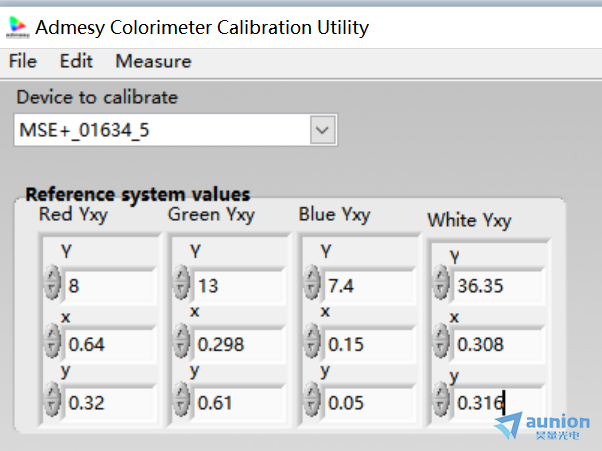This screenshot has height=451, width=602.
Task: Click the Admesy app icon in title bar
Action: (18, 27)
